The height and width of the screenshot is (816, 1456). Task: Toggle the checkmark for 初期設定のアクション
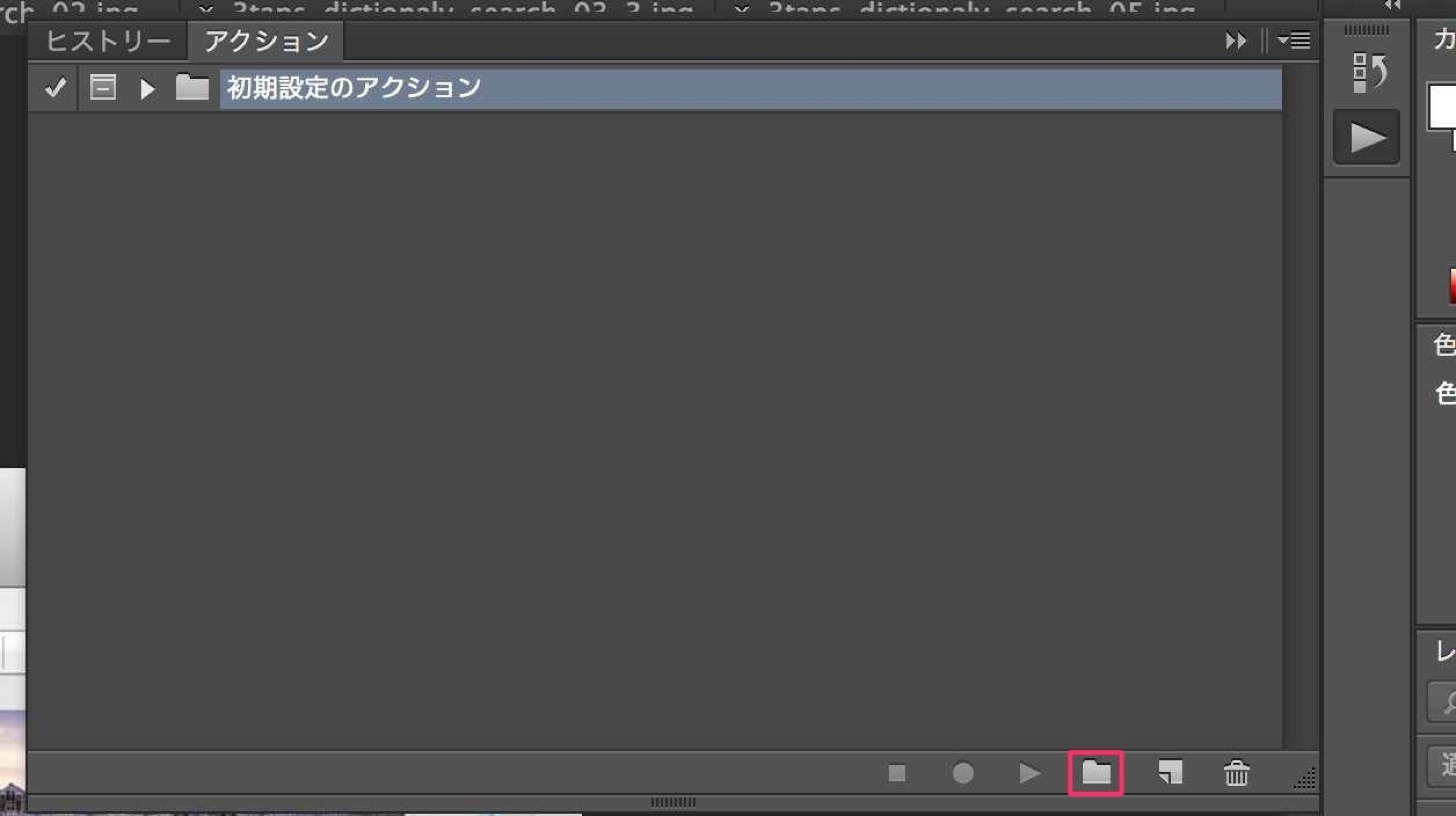(55, 88)
